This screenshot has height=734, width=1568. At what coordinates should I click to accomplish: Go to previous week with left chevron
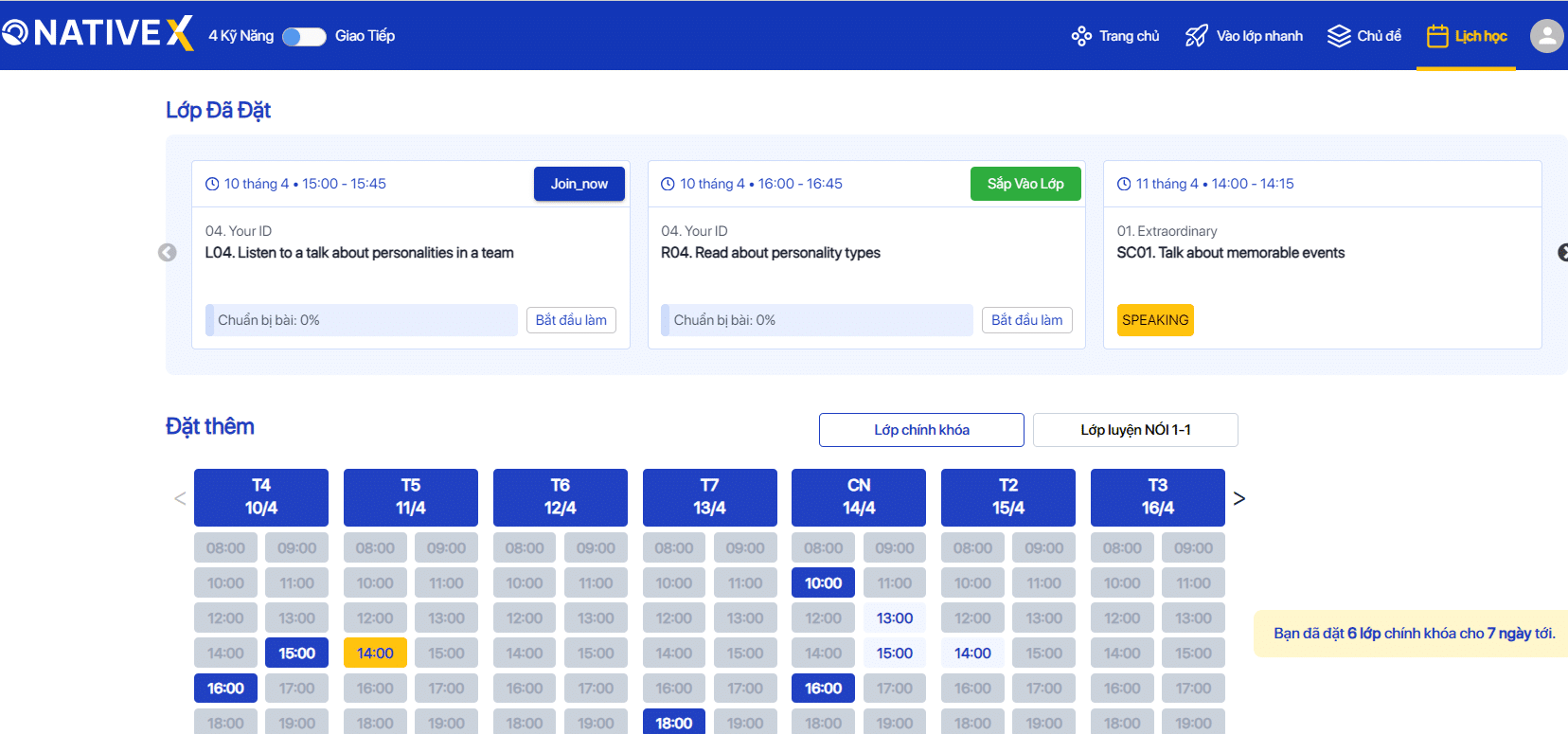(180, 498)
